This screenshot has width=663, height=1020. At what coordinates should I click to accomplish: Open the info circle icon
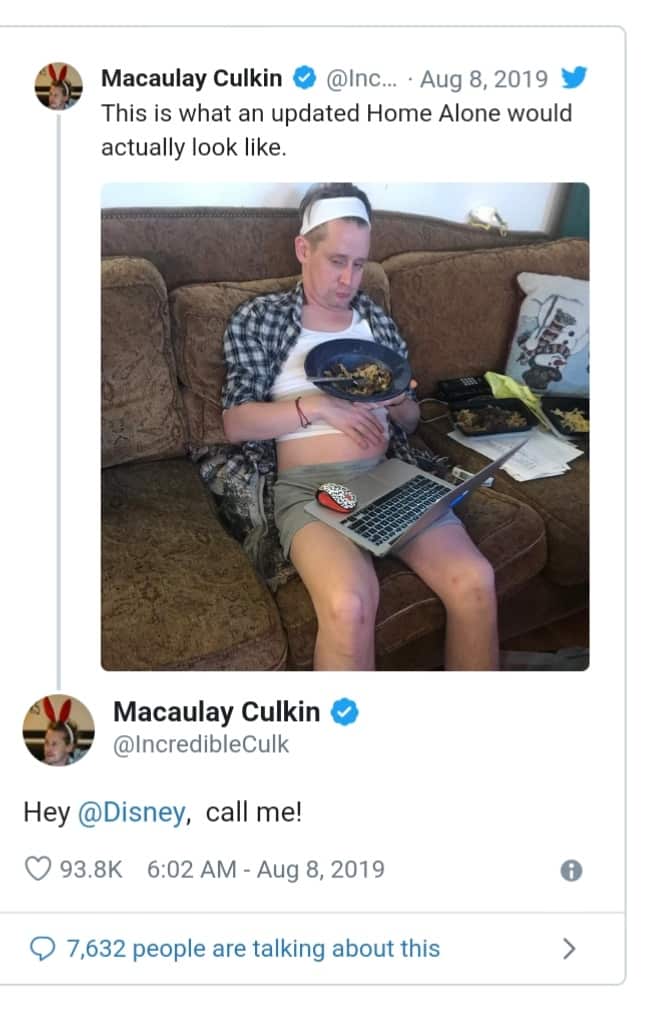(571, 870)
